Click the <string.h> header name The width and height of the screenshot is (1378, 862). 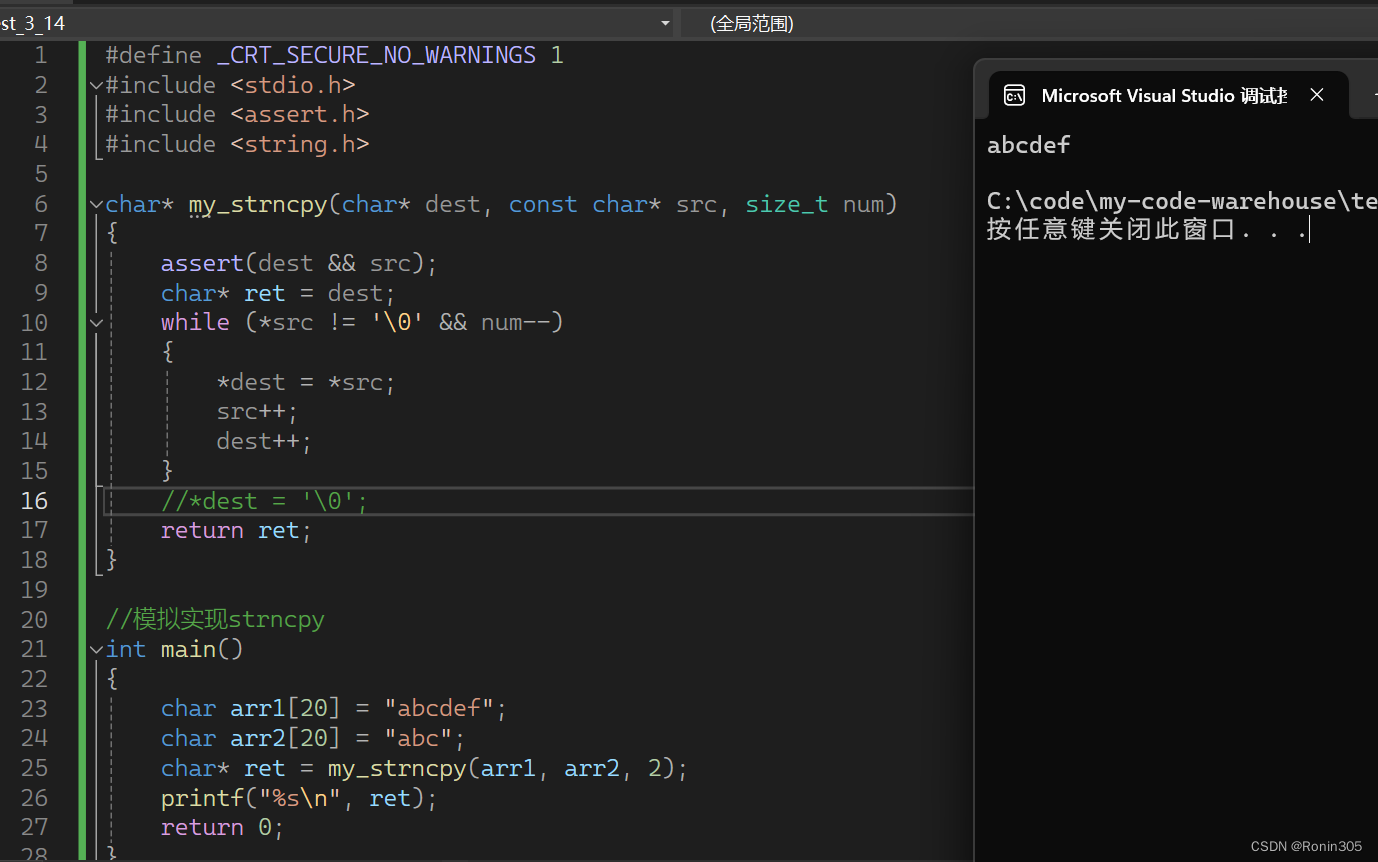300,144
